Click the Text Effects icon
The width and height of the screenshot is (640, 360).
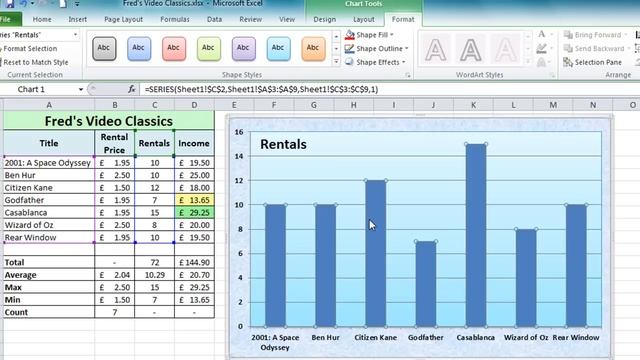pyautogui.click(x=542, y=62)
